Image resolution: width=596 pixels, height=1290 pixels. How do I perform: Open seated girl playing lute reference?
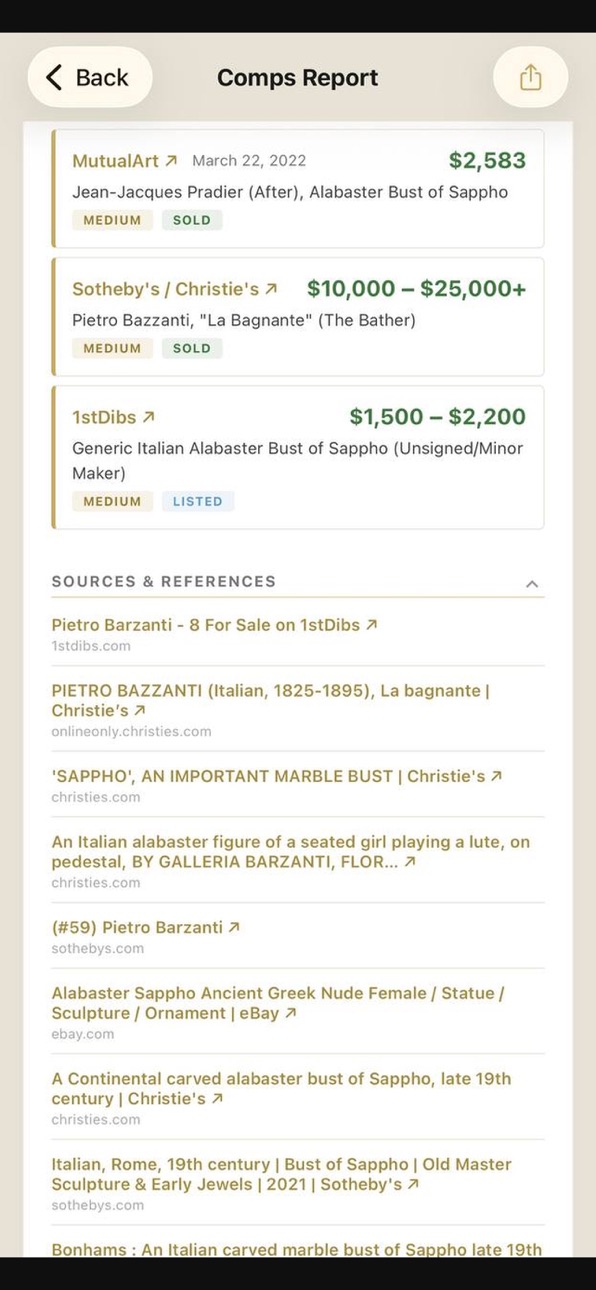[291, 852]
